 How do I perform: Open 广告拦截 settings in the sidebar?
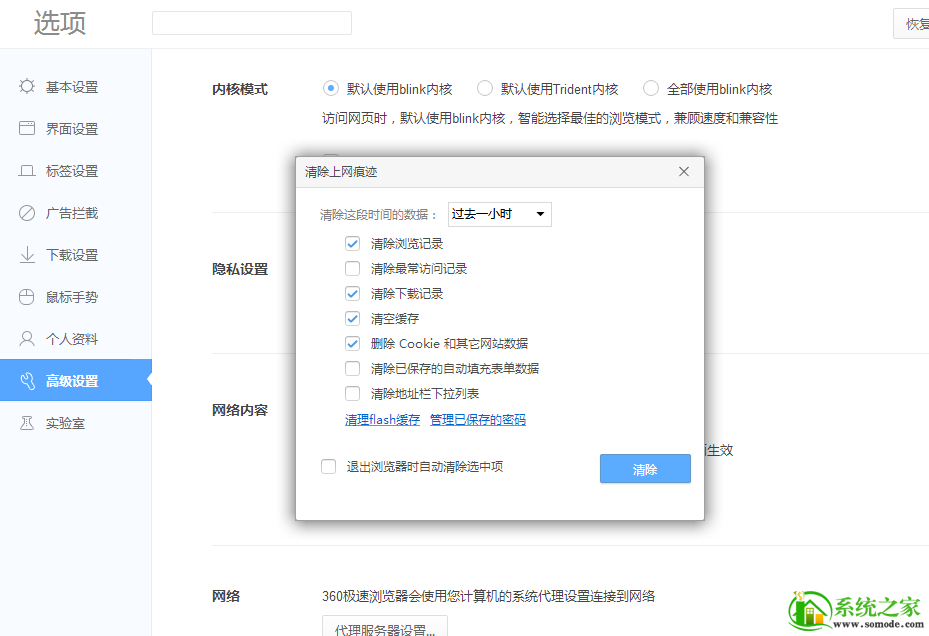click(x=27, y=212)
